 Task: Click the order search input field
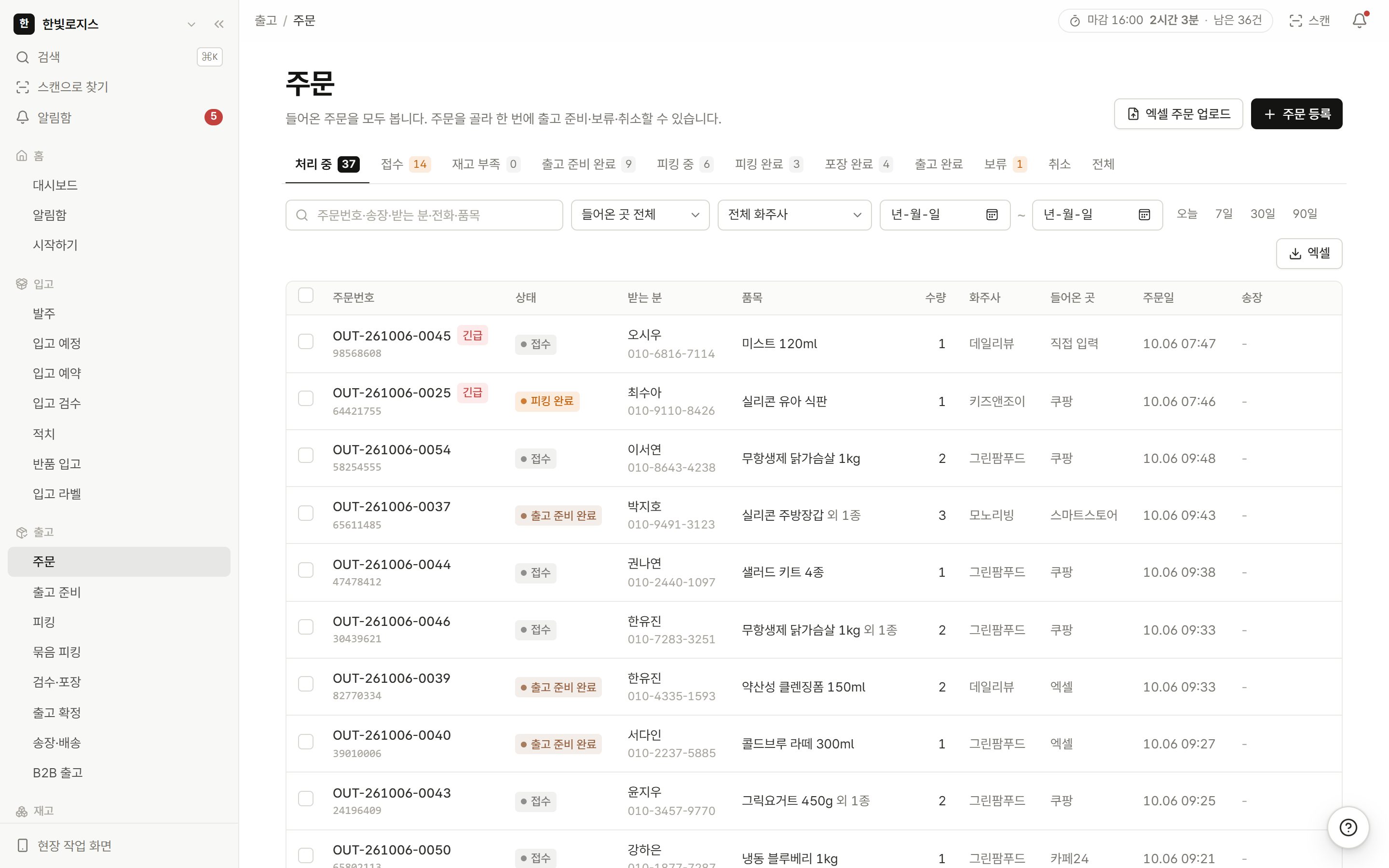(424, 215)
